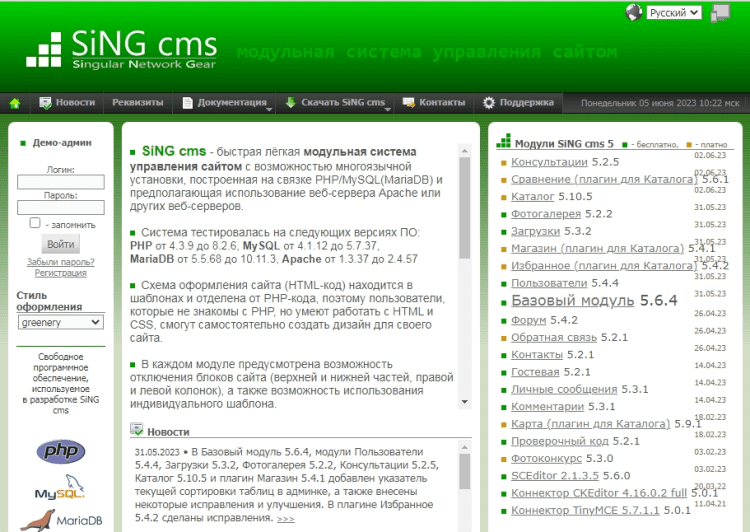Expand the Документация menu arrow
750x532 pixels.
pos(269,110)
